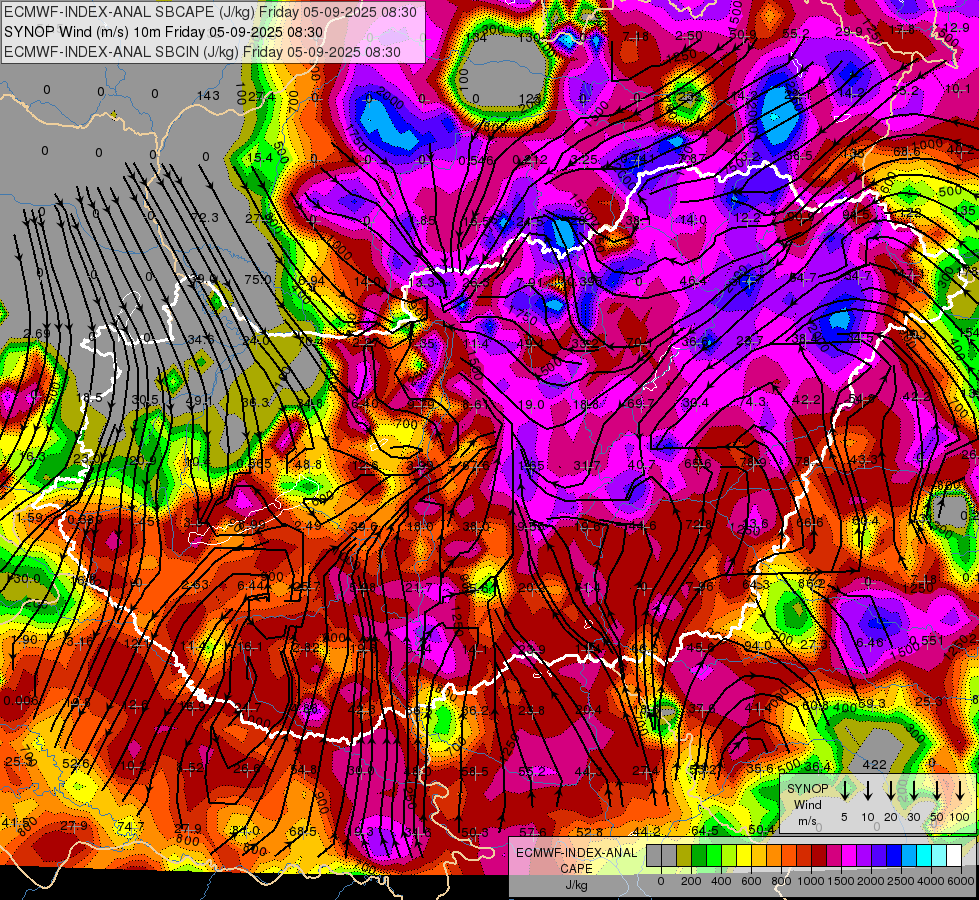Click the '2500' tick label on the CAPE scale

[x=901, y=881]
